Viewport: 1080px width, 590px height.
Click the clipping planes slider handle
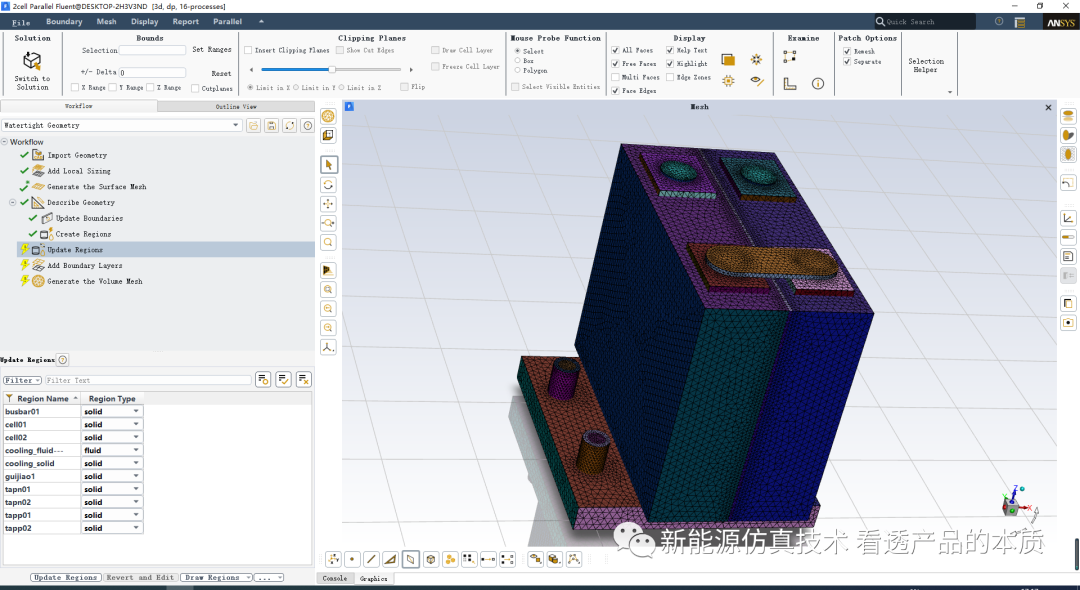point(331,70)
